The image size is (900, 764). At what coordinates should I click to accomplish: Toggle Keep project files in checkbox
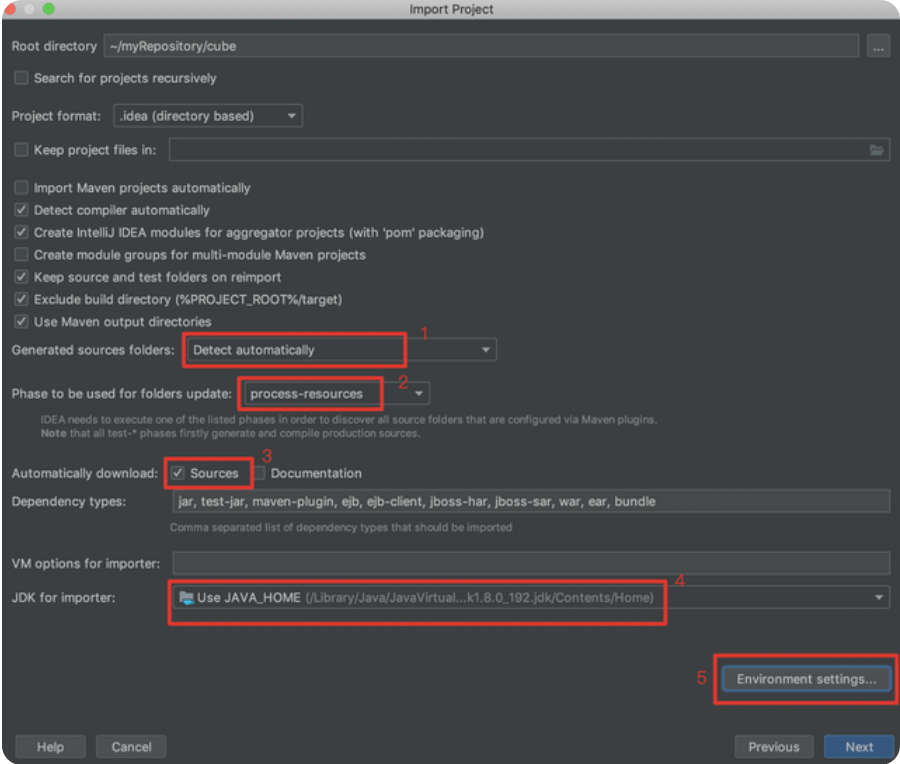click(x=21, y=150)
